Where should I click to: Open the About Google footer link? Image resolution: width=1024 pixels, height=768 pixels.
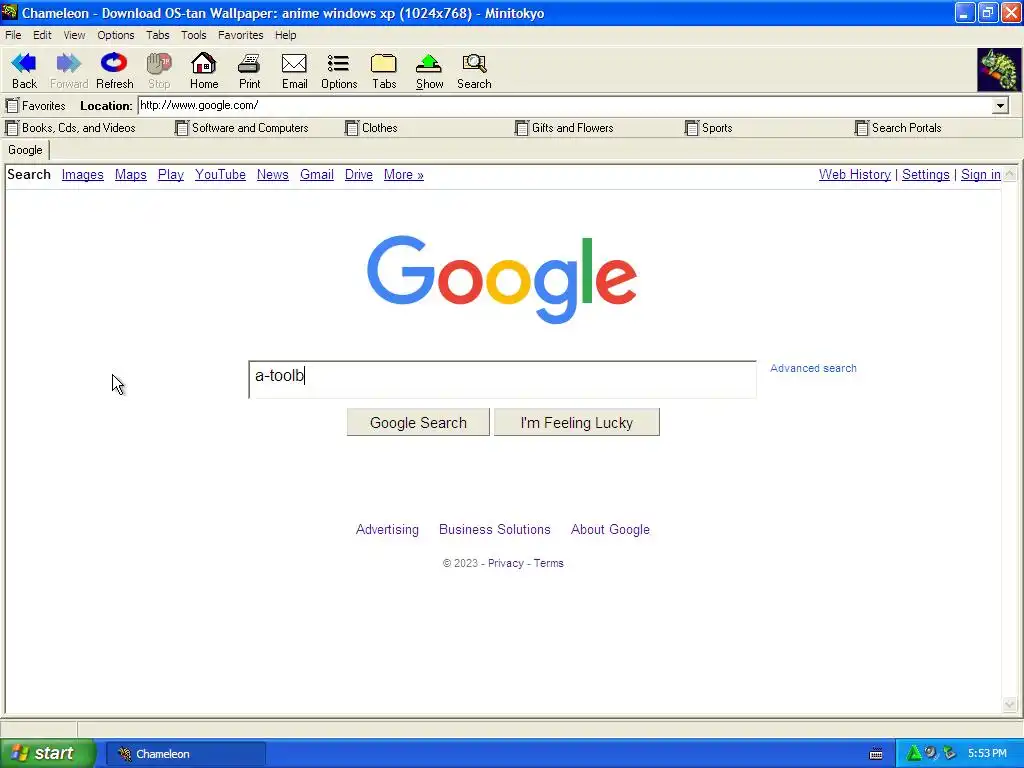[610, 530]
